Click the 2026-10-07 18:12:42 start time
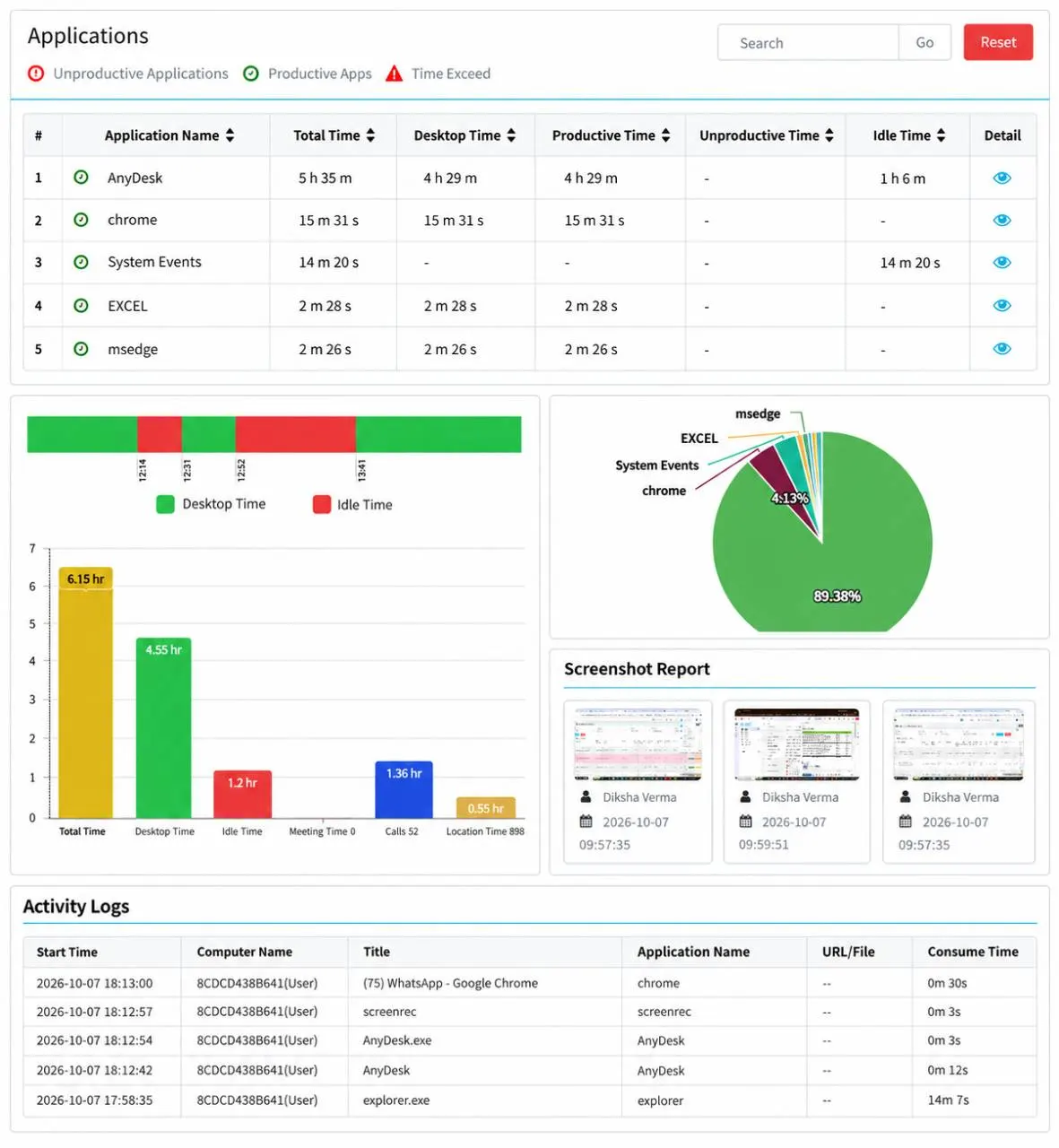The image size is (1059, 1148). (94, 1070)
